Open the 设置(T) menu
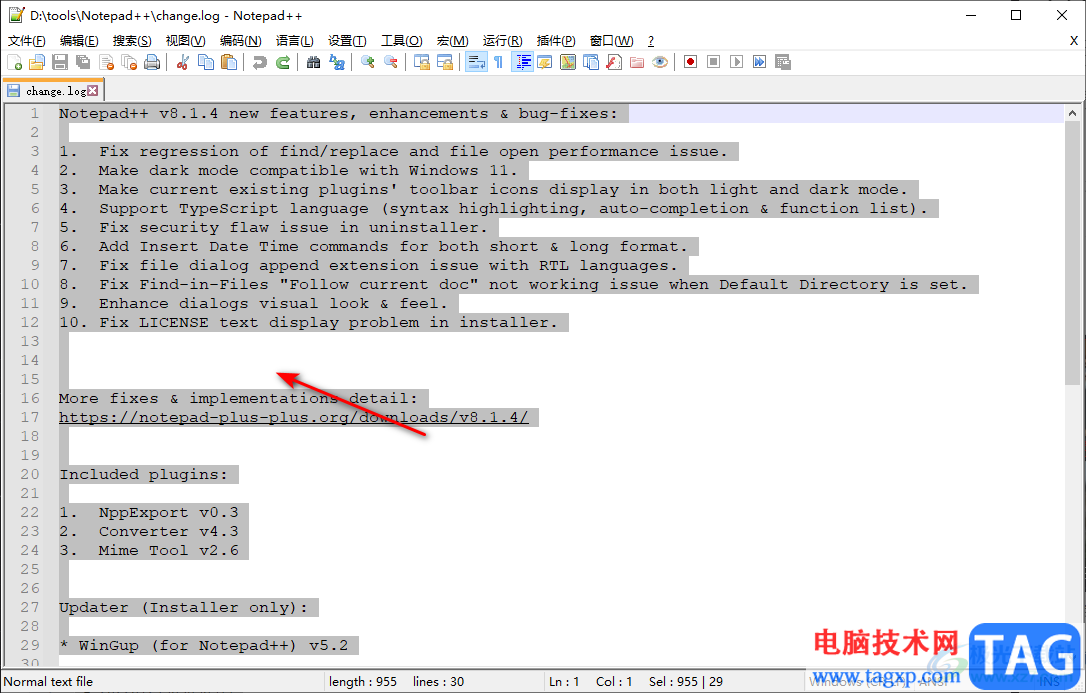 [347, 41]
